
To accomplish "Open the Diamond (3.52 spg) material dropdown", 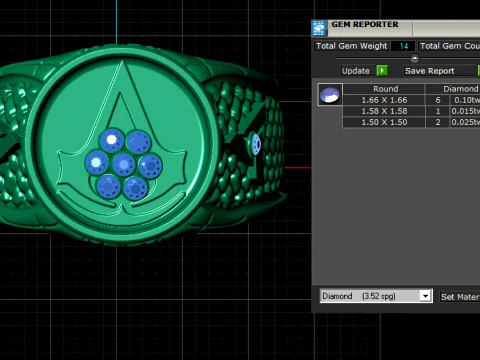I will (x=376, y=296).
